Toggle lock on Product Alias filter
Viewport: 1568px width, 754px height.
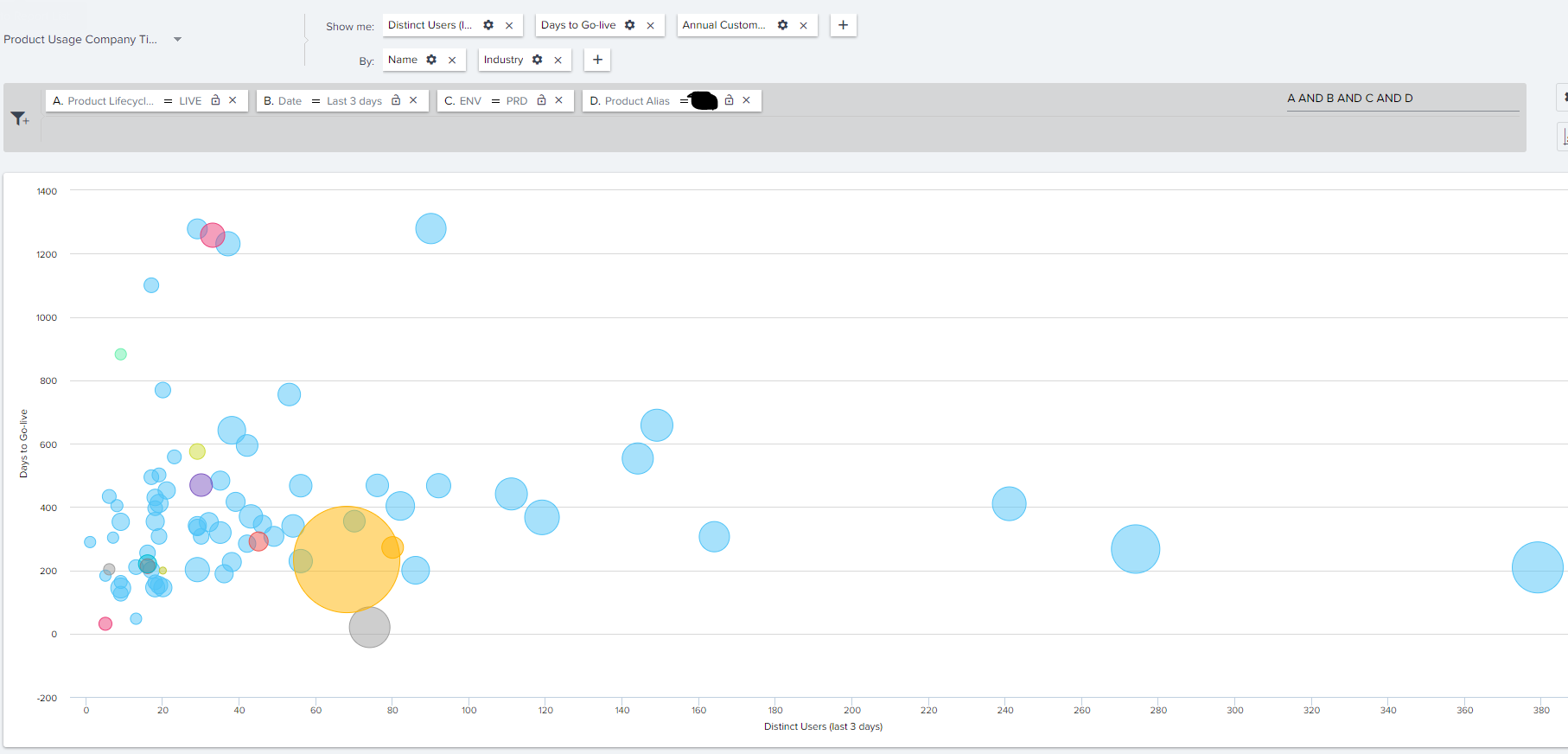729,100
